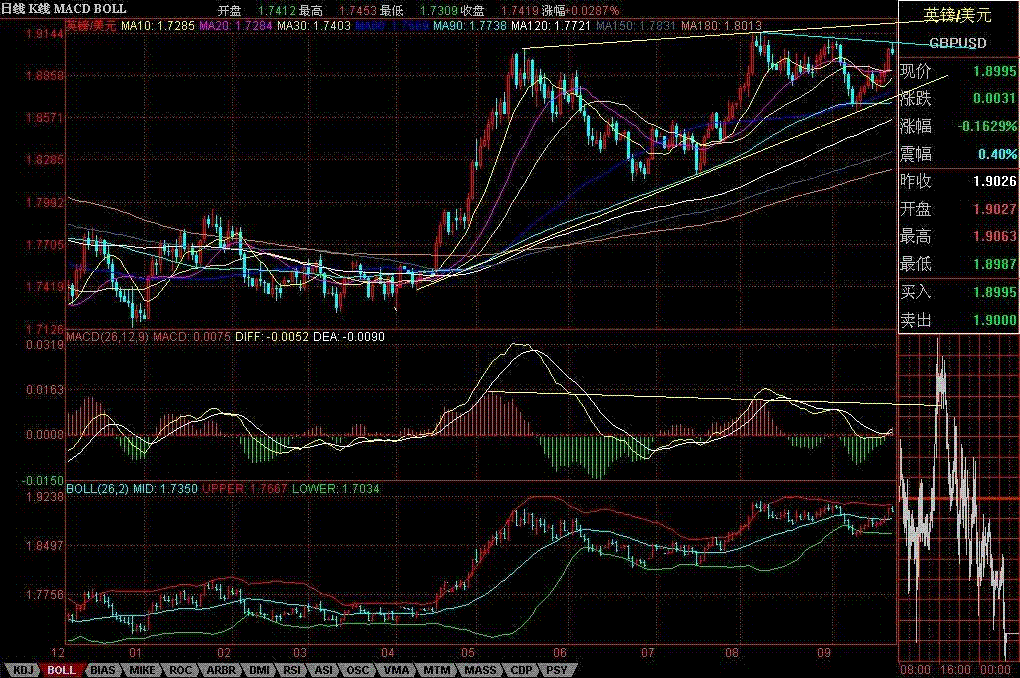This screenshot has width=1020, height=678.
Task: Click the 涨跌 value 0.0031
Action: point(994,98)
